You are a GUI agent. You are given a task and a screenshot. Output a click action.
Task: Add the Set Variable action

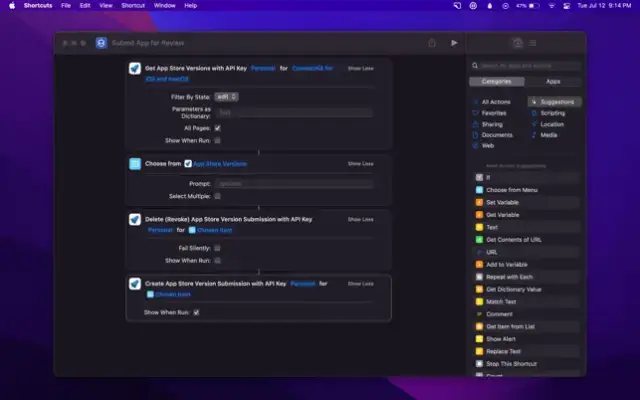pos(527,202)
